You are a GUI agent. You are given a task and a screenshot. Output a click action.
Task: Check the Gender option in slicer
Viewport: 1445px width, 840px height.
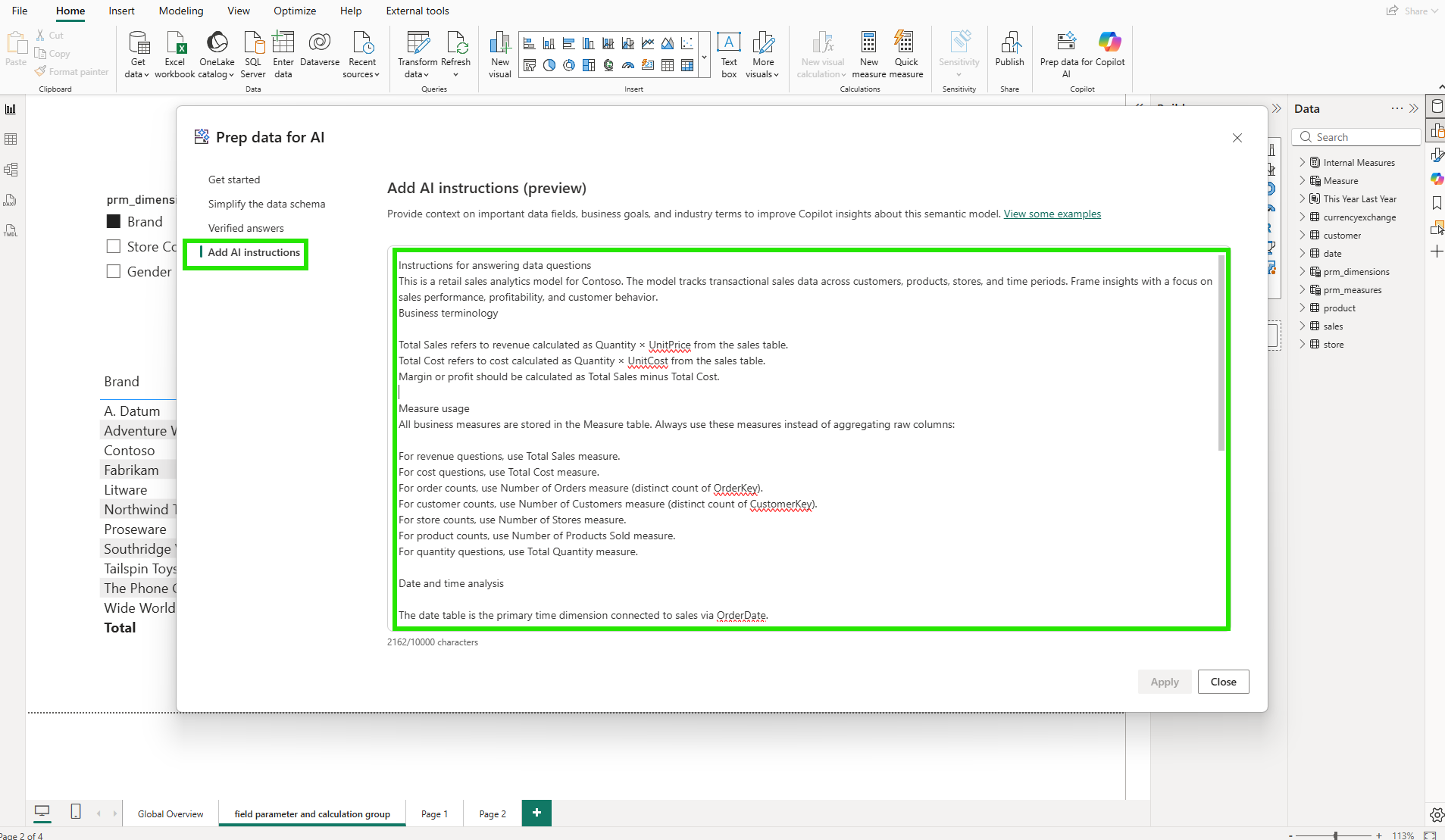click(114, 271)
